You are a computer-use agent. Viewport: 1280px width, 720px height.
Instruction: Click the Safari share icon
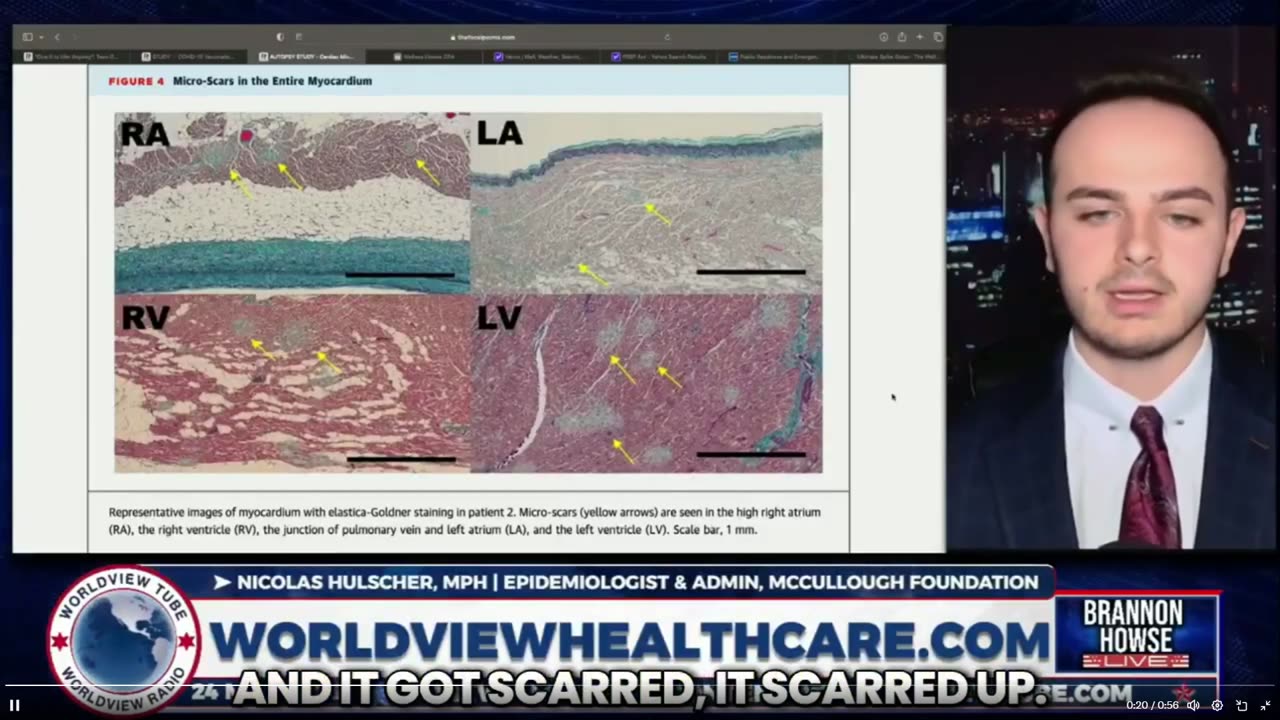click(x=902, y=37)
